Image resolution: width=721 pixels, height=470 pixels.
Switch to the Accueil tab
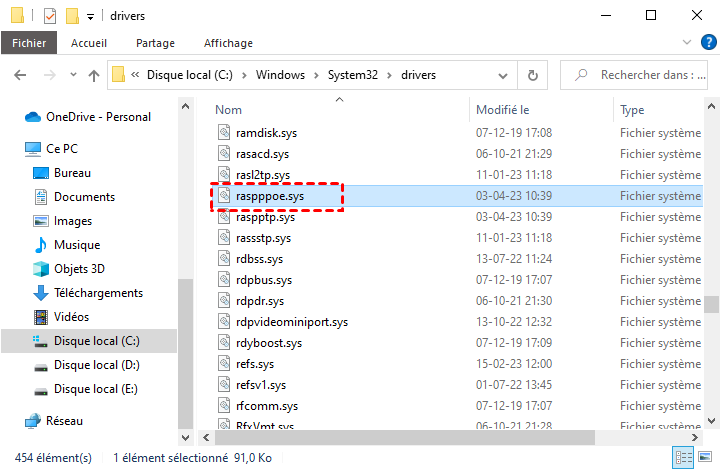[x=89, y=43]
